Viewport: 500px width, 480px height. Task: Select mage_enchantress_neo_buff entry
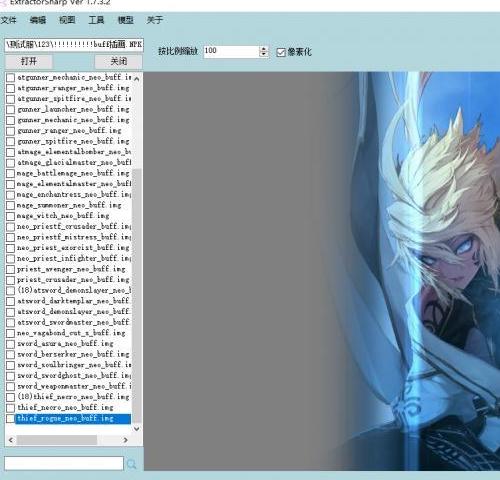74,194
